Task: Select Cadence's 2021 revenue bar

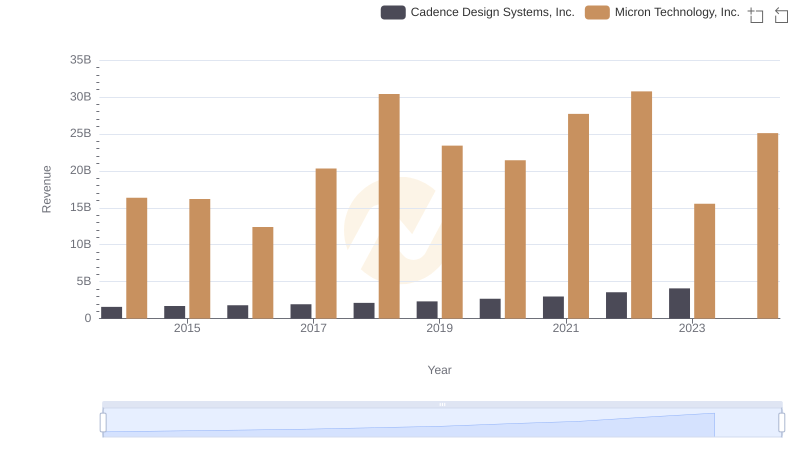Action: (553, 308)
